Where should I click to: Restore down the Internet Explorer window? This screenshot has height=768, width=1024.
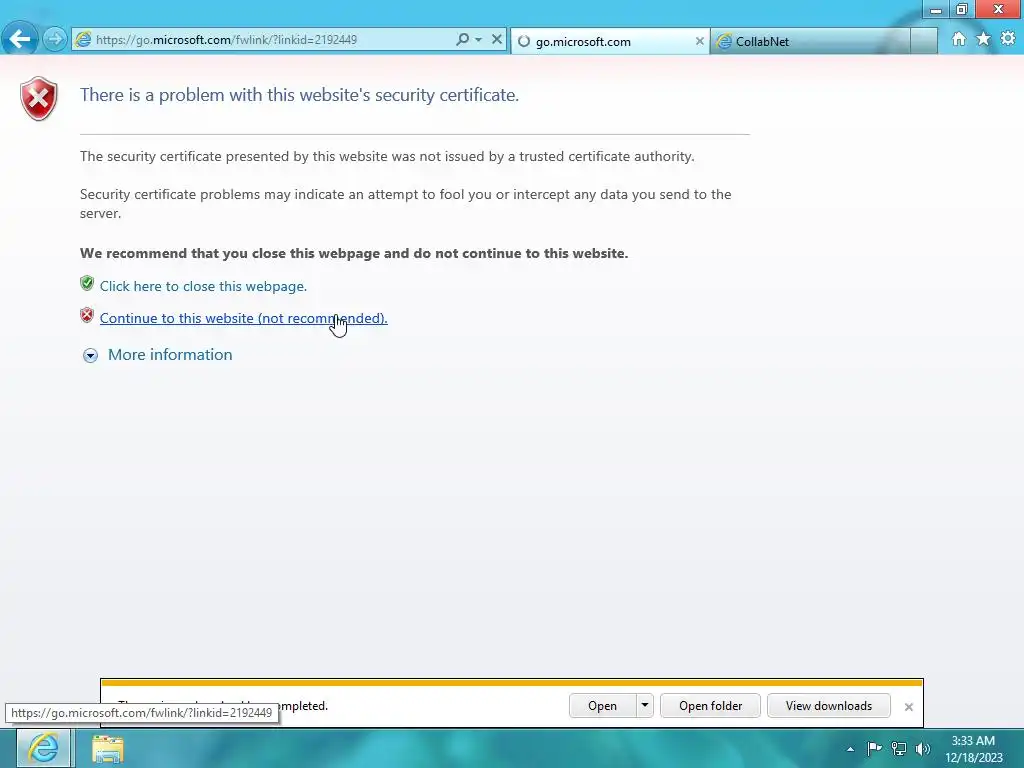[961, 9]
